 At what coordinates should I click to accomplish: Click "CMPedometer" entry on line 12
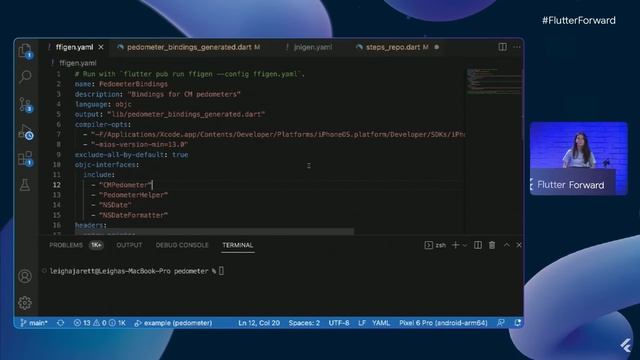pyautogui.click(x=125, y=185)
